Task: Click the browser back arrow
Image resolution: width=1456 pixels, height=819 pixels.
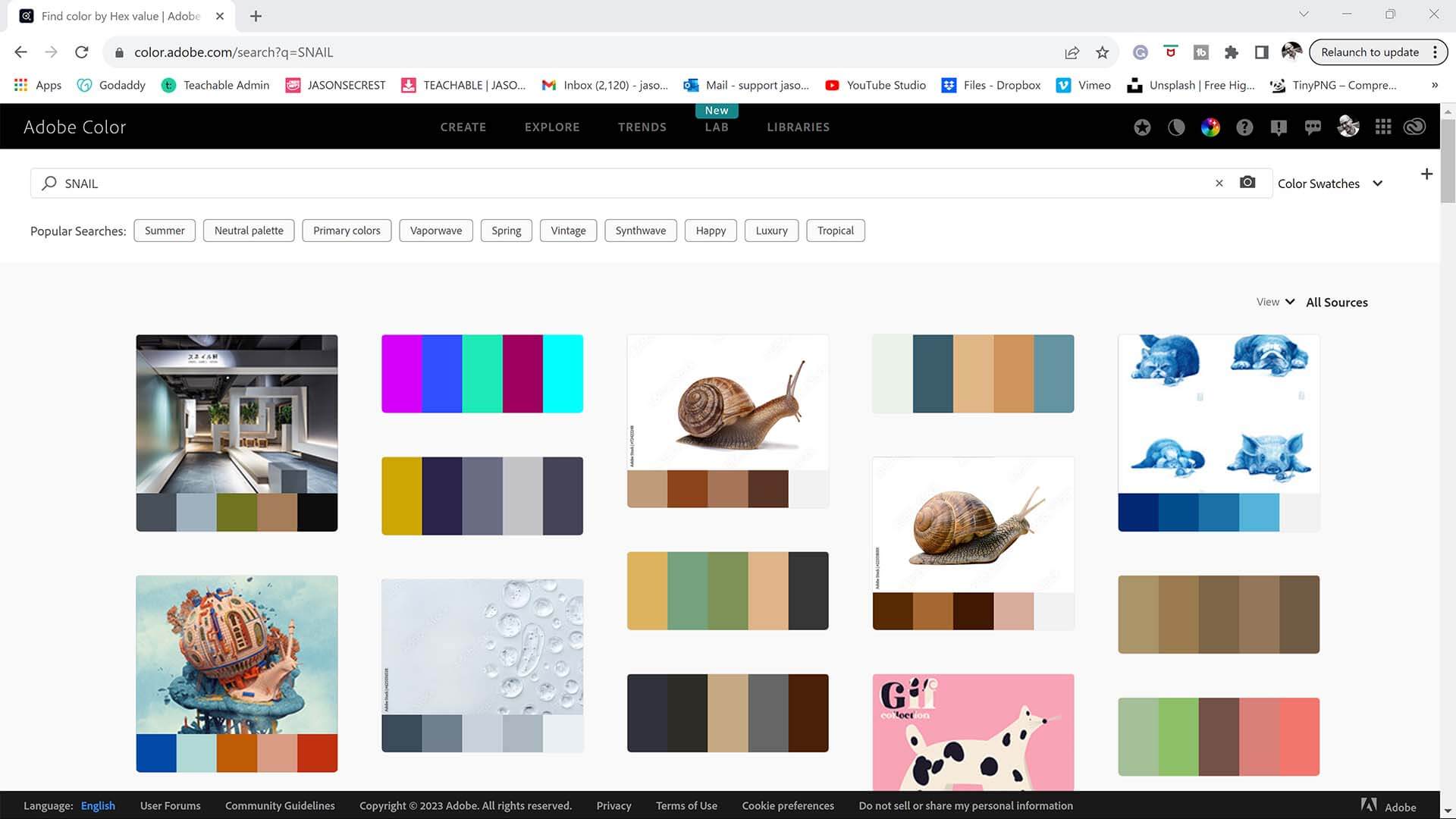Action: tap(20, 52)
